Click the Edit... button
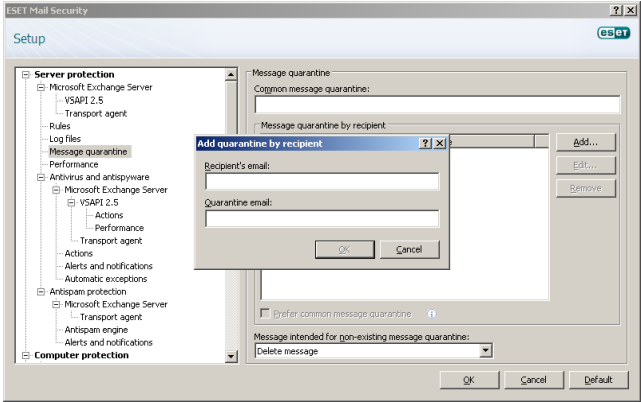641x402 pixels. 585,165
